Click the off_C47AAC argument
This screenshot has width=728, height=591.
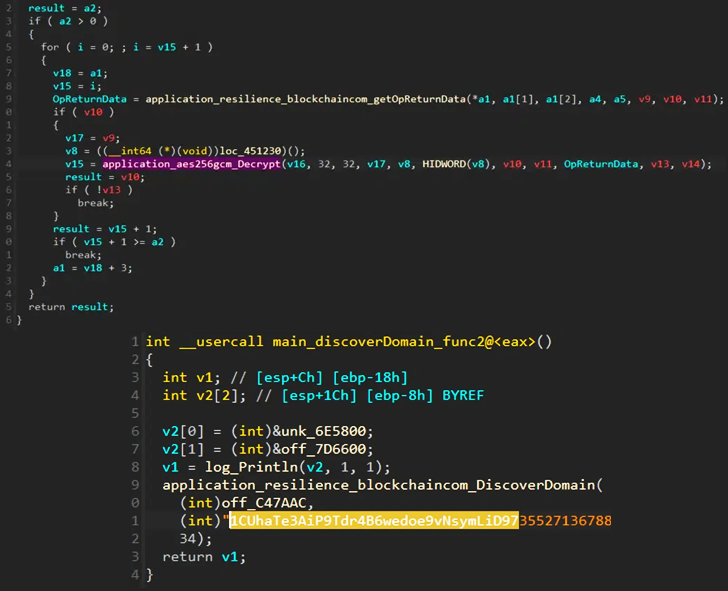point(264,503)
